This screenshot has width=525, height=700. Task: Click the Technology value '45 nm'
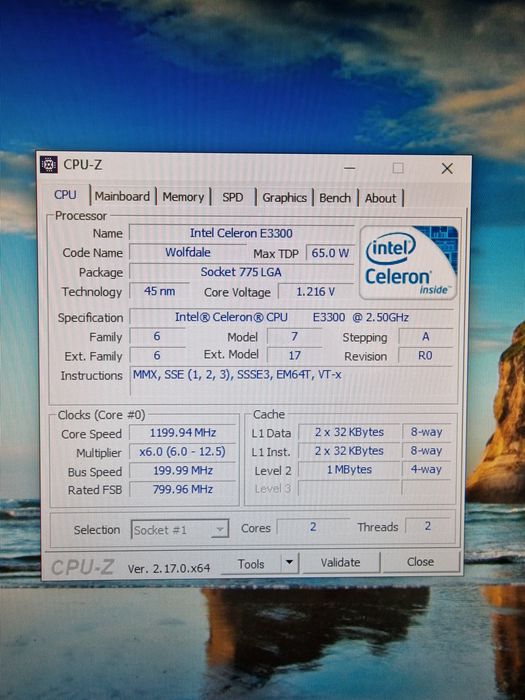point(159,291)
